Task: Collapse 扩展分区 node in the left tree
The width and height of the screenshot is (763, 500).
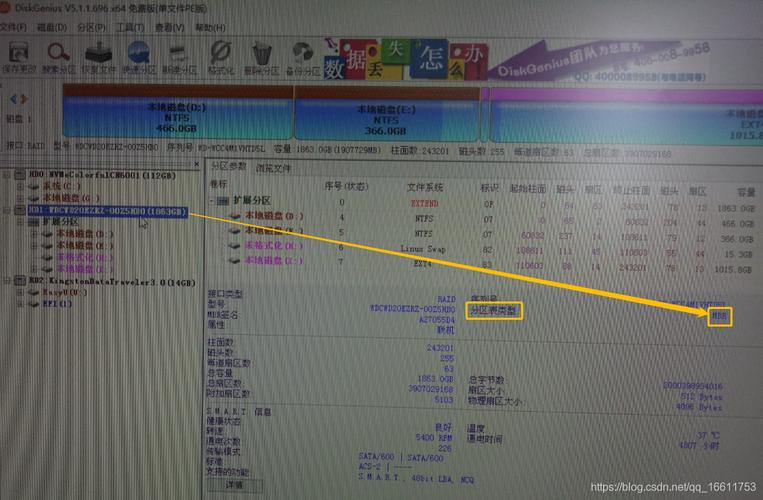Action: pos(20,222)
